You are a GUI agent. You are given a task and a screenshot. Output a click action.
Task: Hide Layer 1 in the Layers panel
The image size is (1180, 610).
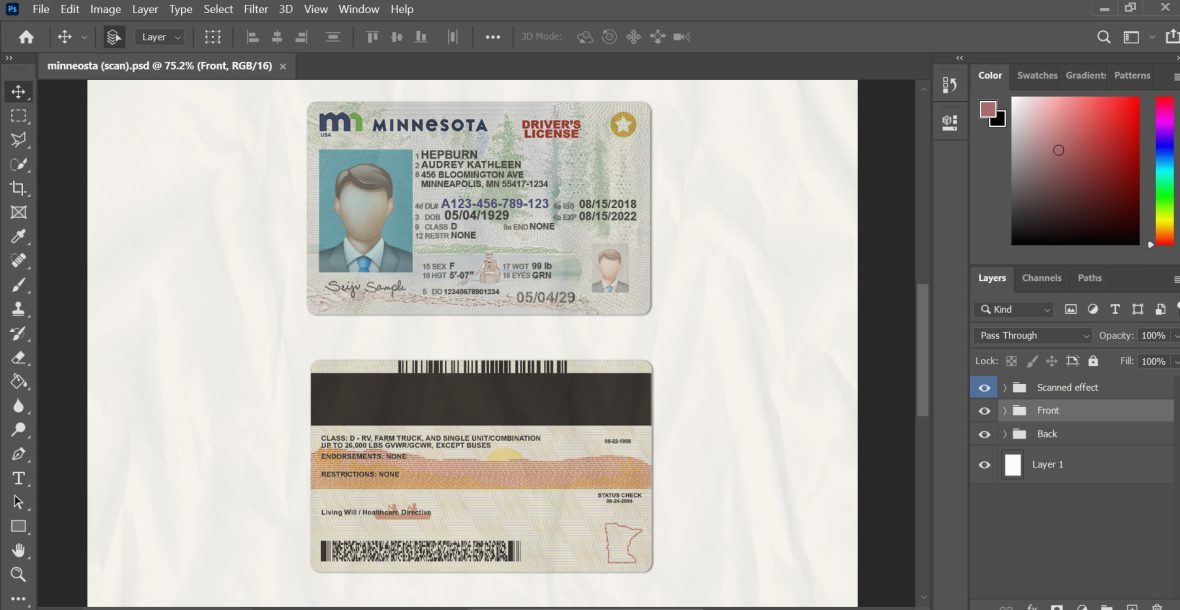click(x=985, y=464)
